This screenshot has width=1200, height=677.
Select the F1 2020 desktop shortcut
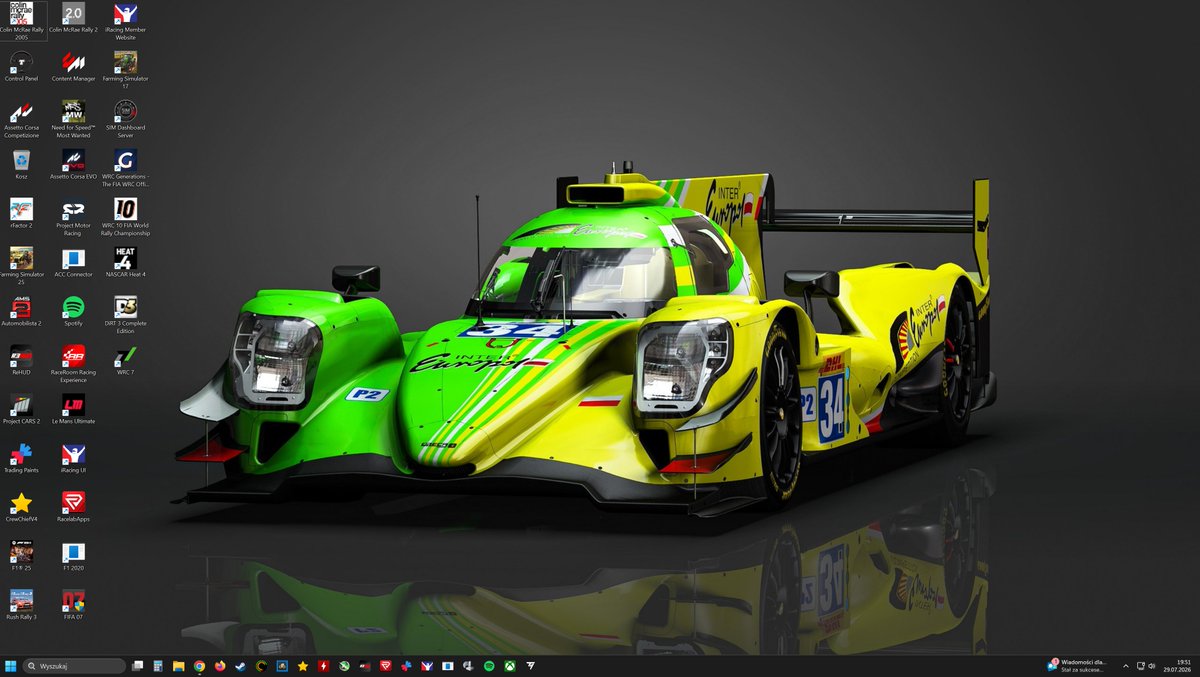[x=73, y=557]
